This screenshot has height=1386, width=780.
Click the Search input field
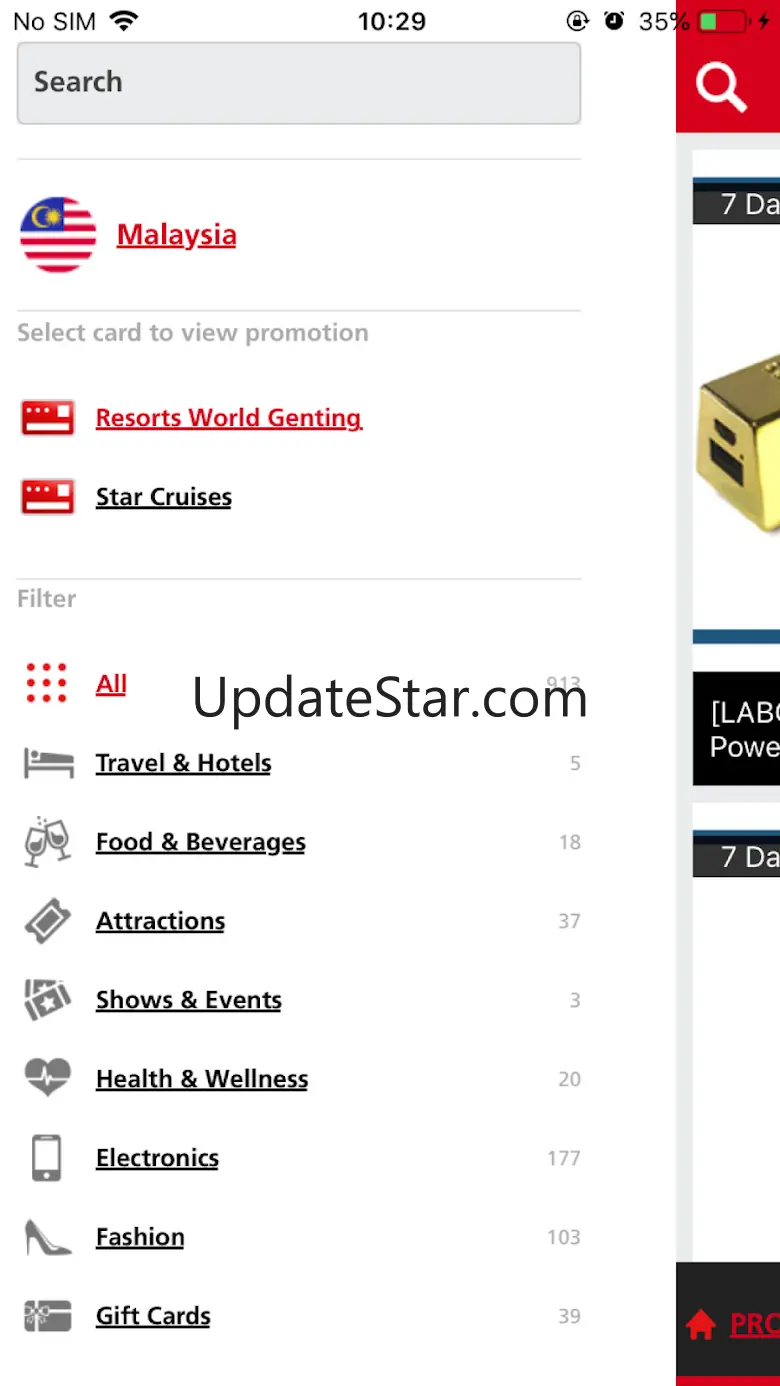299,83
